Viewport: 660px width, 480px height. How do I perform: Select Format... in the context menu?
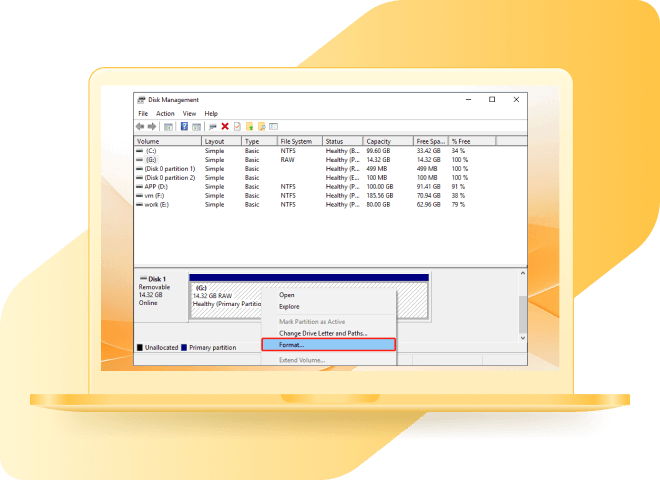coord(329,344)
